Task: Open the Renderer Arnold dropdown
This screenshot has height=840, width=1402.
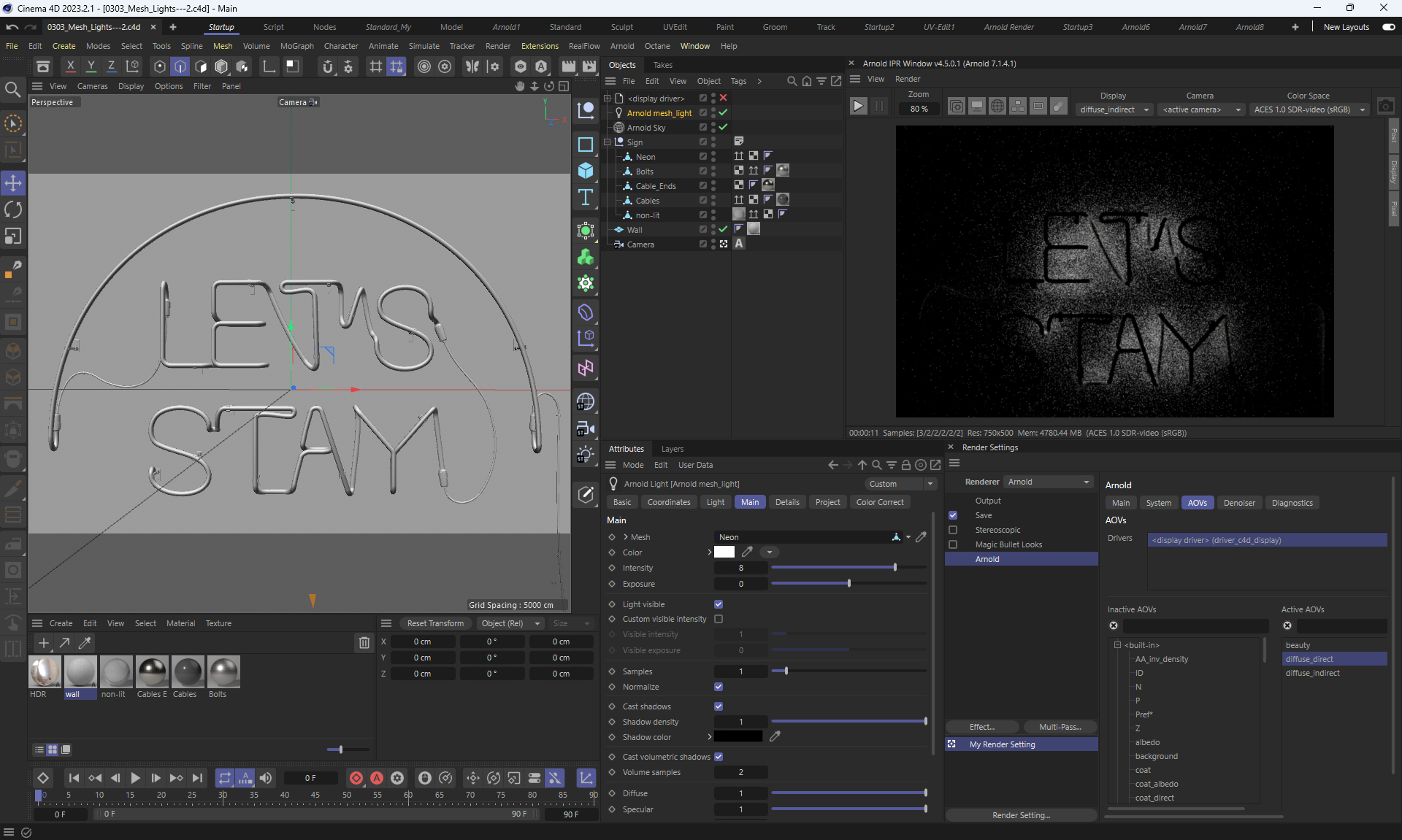Action: tap(1048, 482)
